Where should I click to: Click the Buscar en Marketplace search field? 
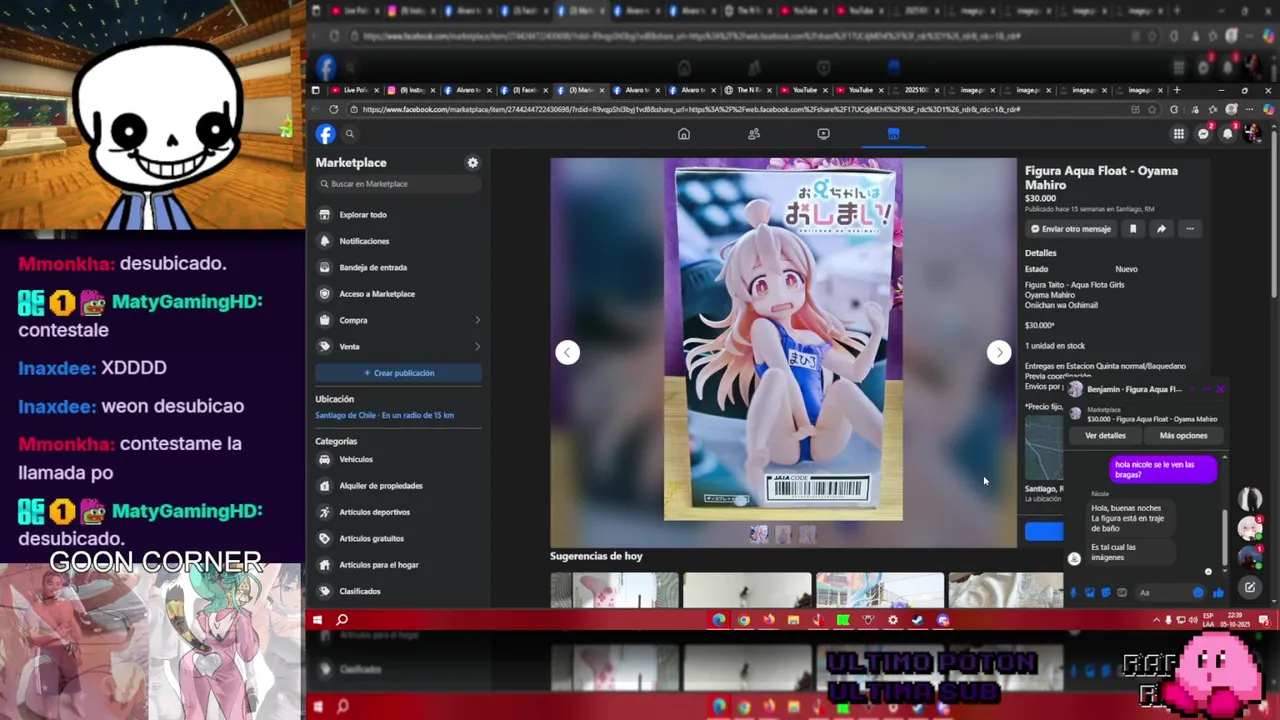pos(398,184)
